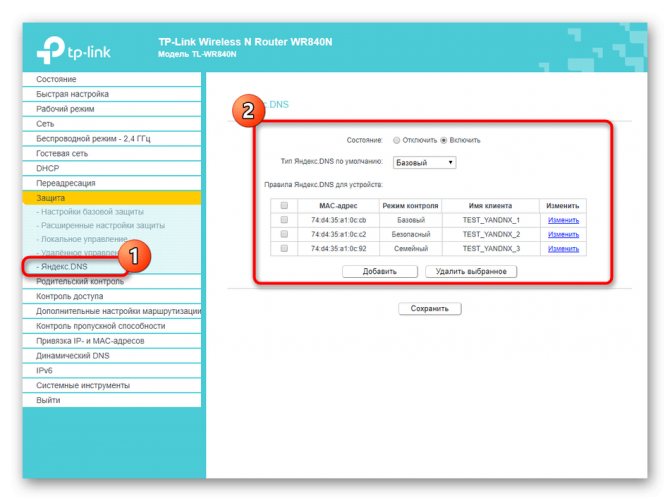
Task: Click the Модель TL-WR840N header text
Action: click(x=197, y=54)
